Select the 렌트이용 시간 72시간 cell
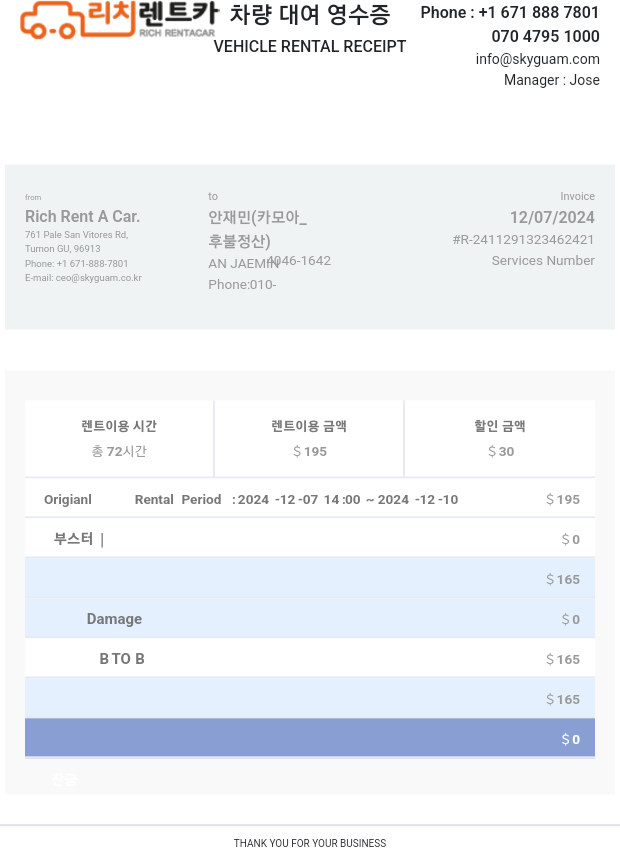This screenshot has height=851, width=620. click(x=119, y=439)
